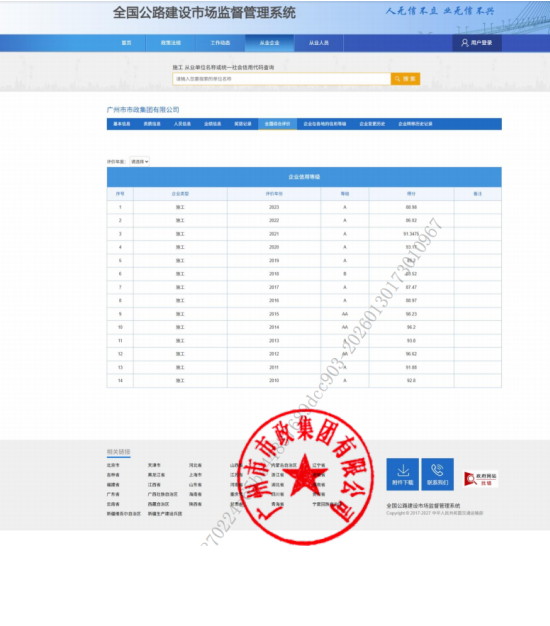Switch to the 人员信息 tab
The image size is (550, 626).
(182, 124)
